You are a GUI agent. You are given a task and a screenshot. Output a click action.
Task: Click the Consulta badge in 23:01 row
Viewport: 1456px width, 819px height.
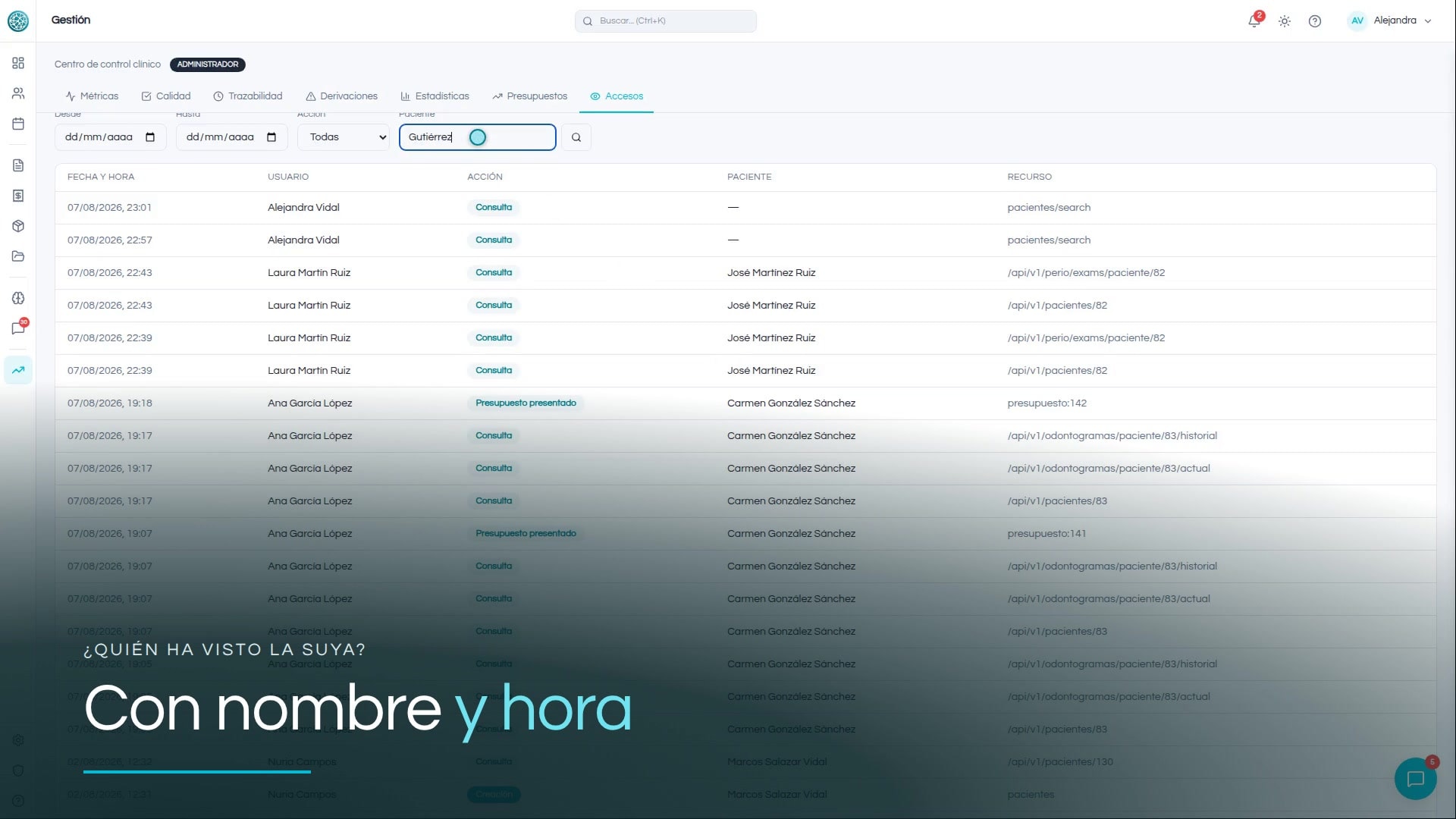pos(494,208)
